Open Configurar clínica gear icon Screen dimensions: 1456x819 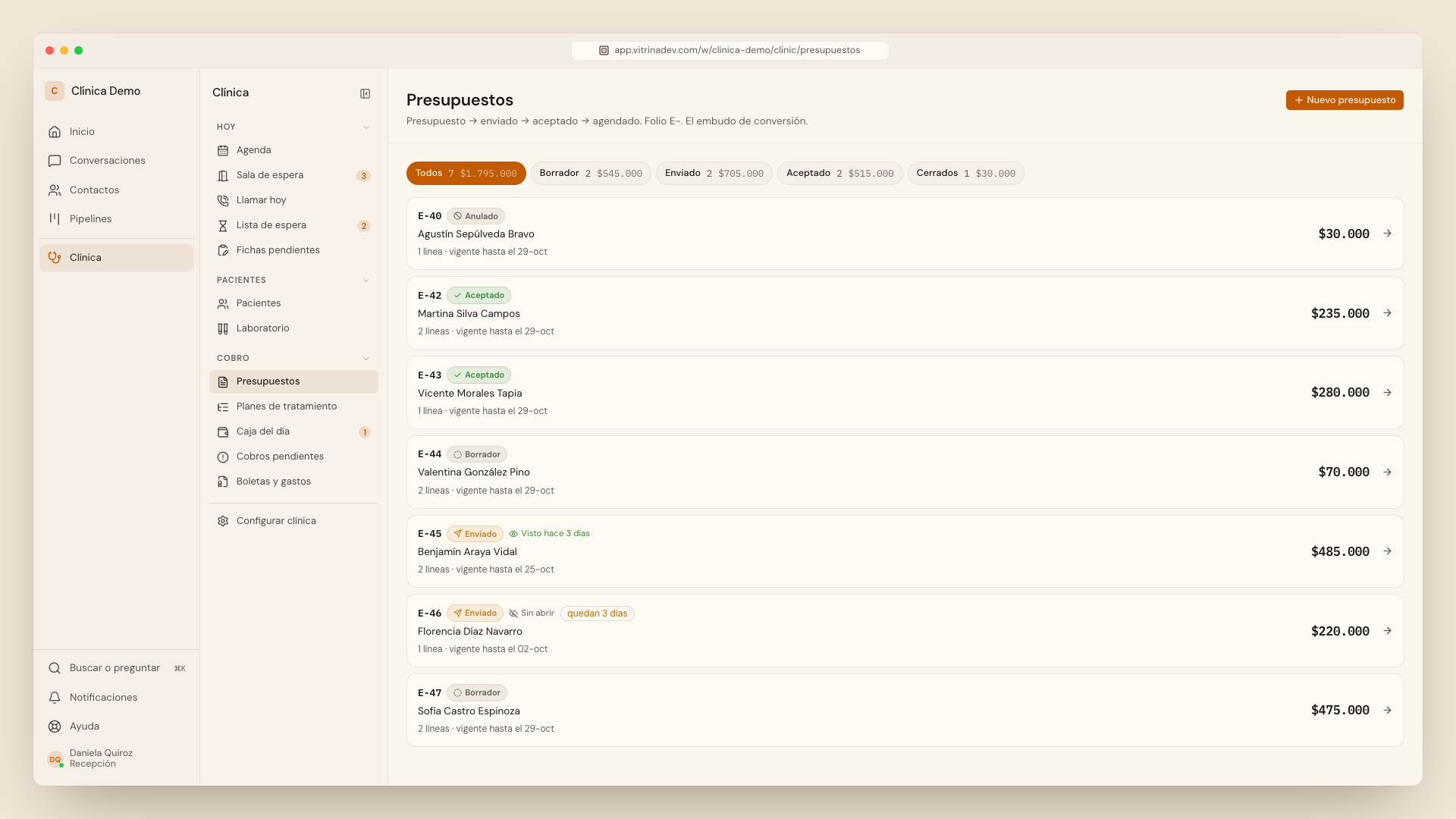click(x=223, y=521)
